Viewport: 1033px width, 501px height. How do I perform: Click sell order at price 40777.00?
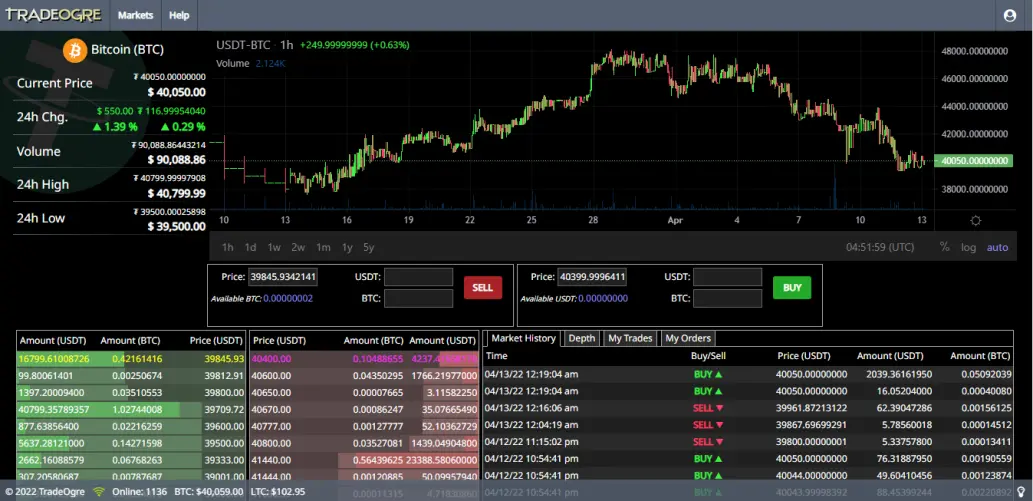364,426
